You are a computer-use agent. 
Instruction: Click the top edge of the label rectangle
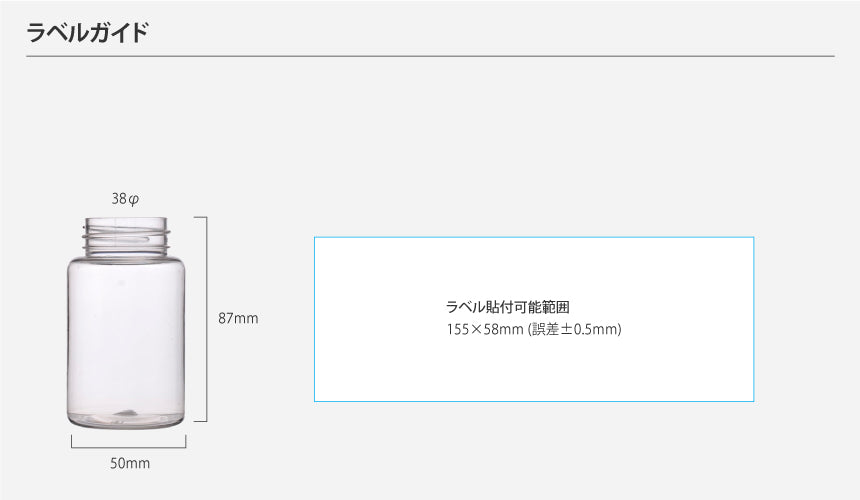[x=534, y=237]
